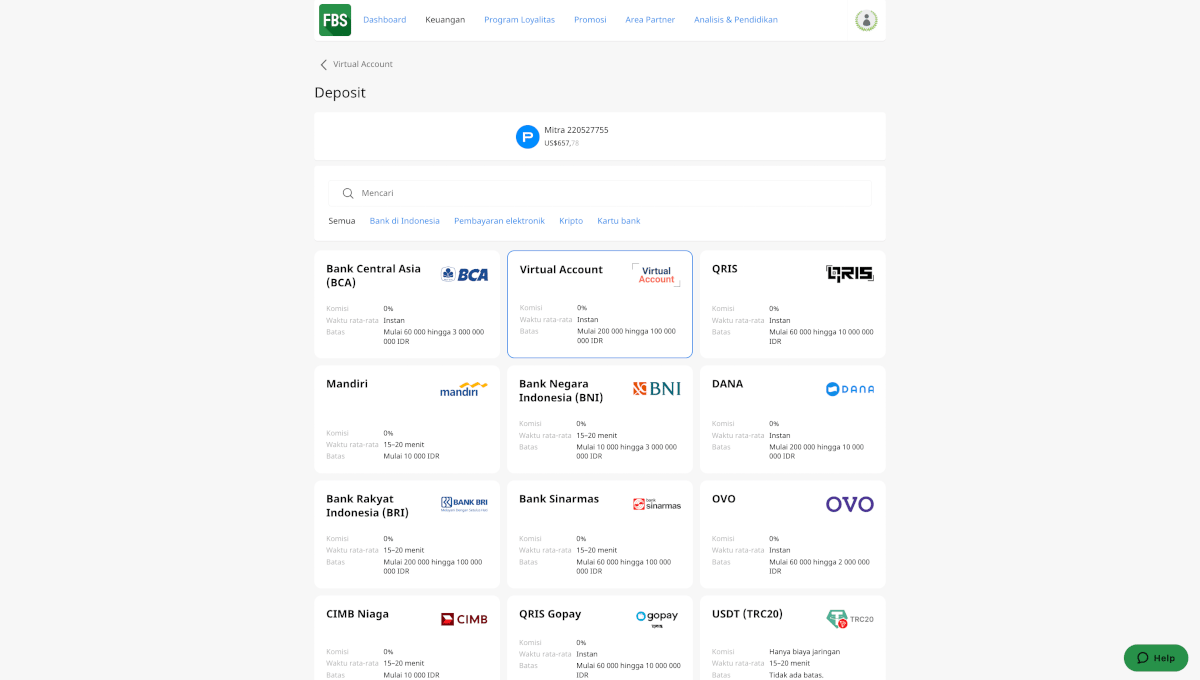Click the DANA logo

[850, 389]
